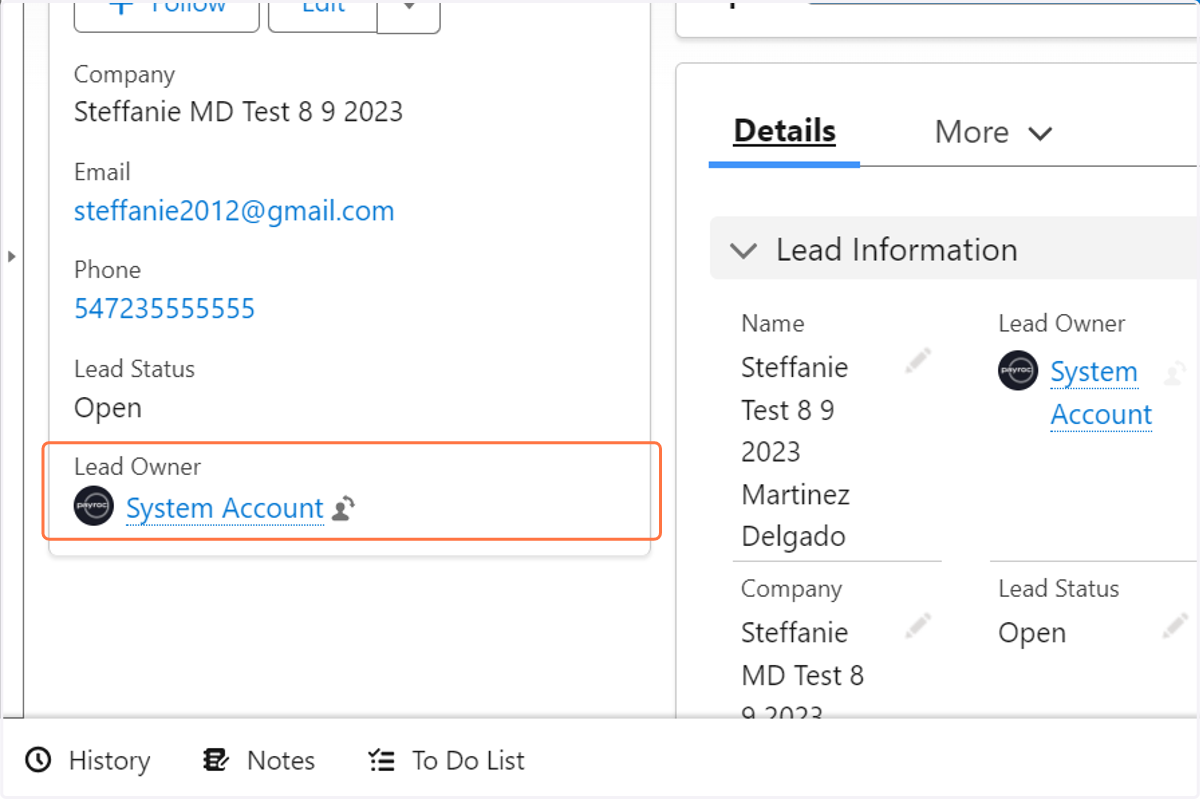This screenshot has width=1200, height=799.
Task: Open History in the utility bar
Action: tap(88, 760)
